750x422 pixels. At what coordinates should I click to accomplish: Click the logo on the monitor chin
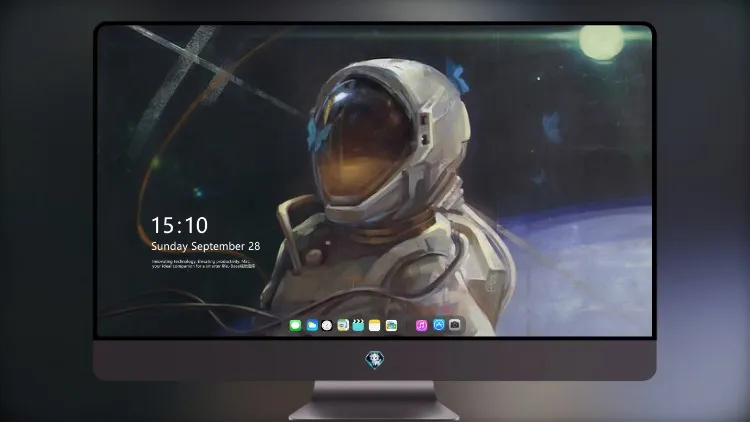tap(375, 360)
